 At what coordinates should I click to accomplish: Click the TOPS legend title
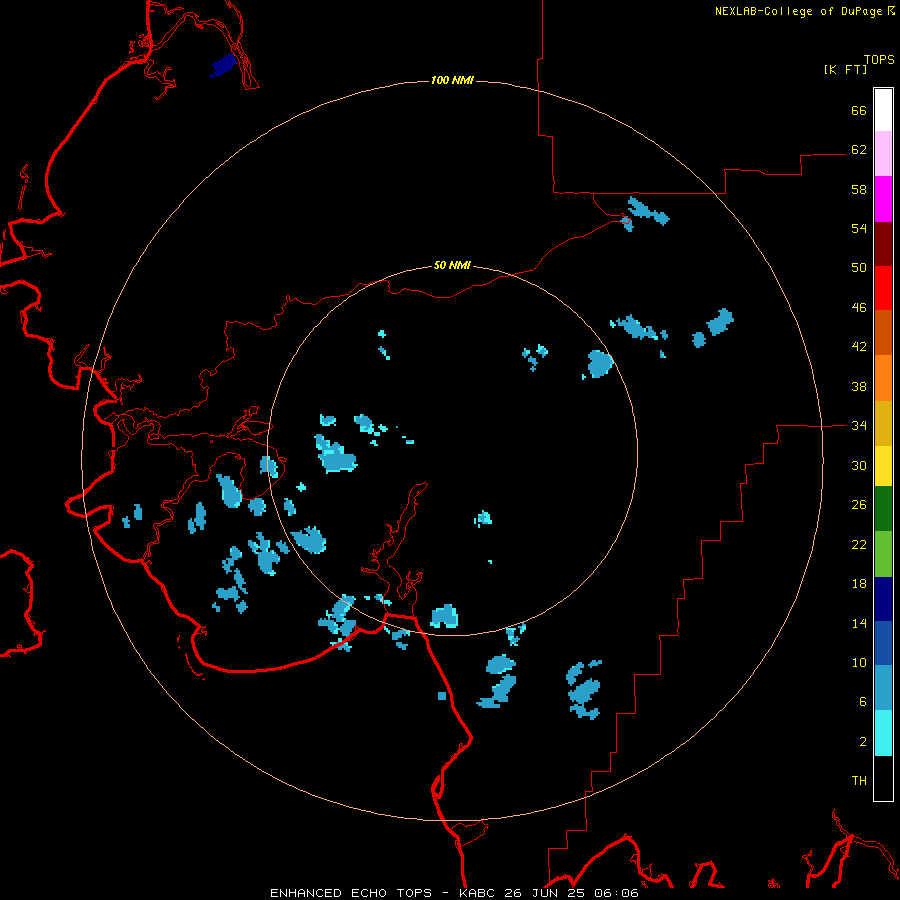coord(879,60)
